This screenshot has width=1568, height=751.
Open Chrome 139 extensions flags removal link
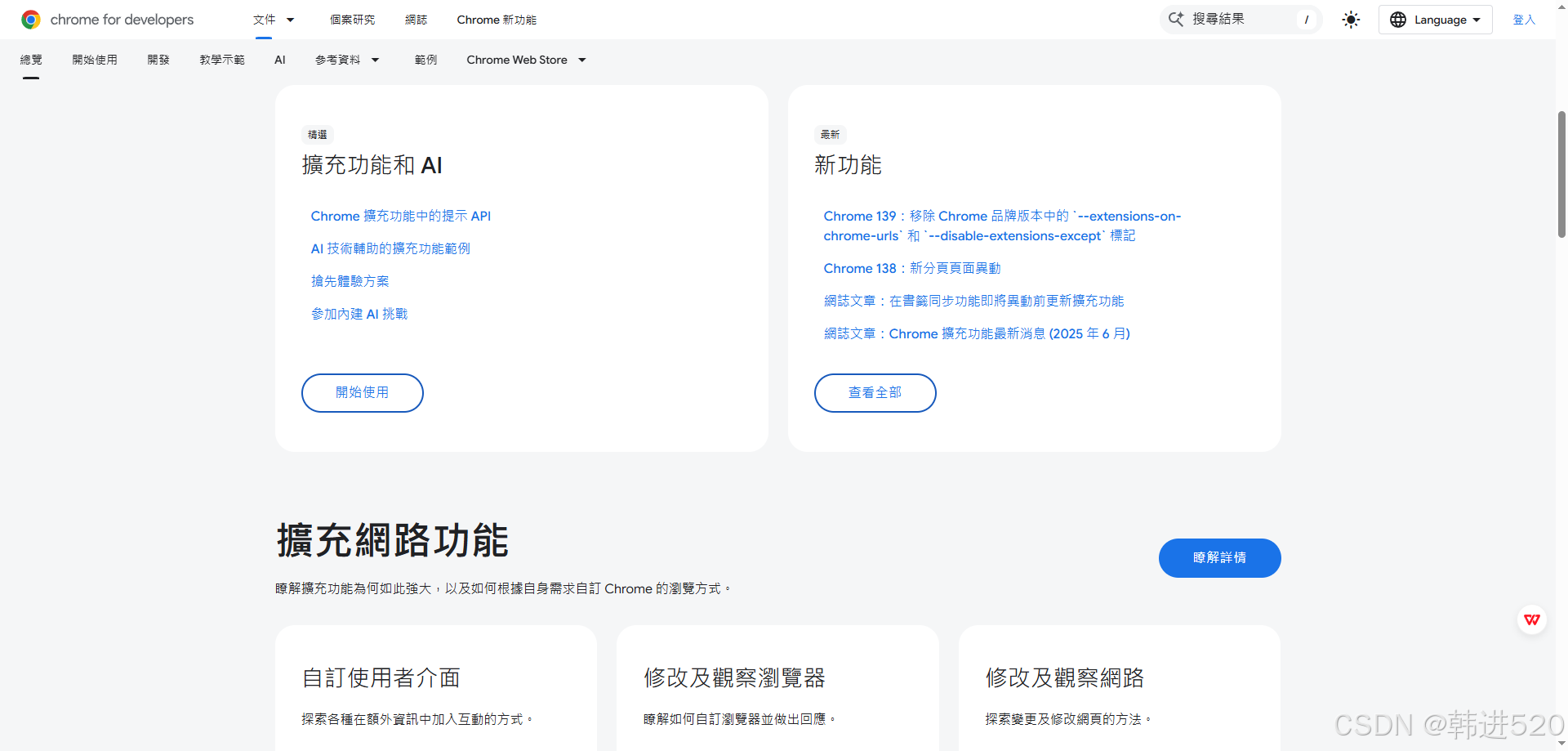tap(1002, 226)
